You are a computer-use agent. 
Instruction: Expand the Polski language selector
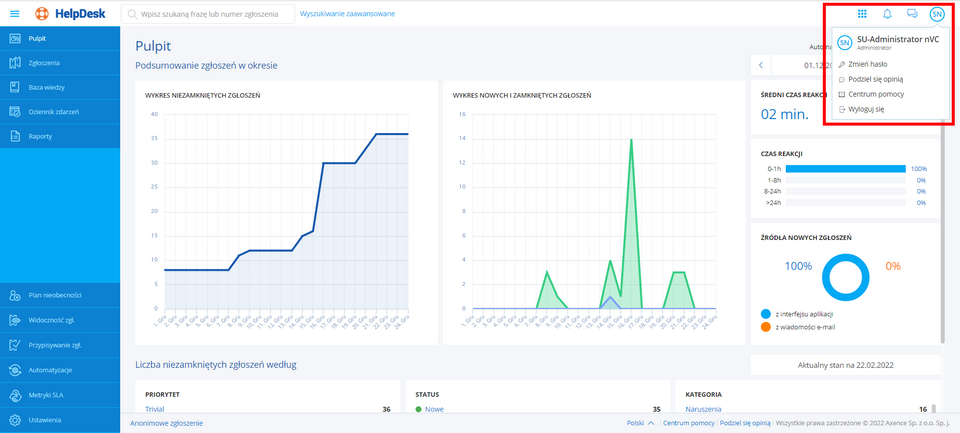tap(640, 423)
